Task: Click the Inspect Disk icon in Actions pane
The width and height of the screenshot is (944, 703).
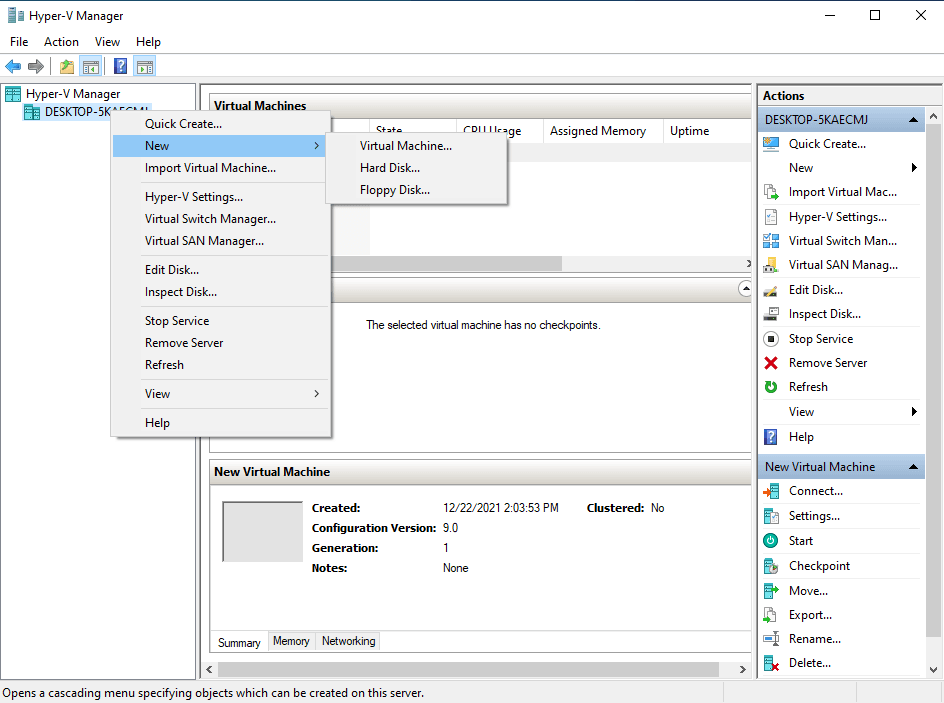Action: click(x=771, y=314)
